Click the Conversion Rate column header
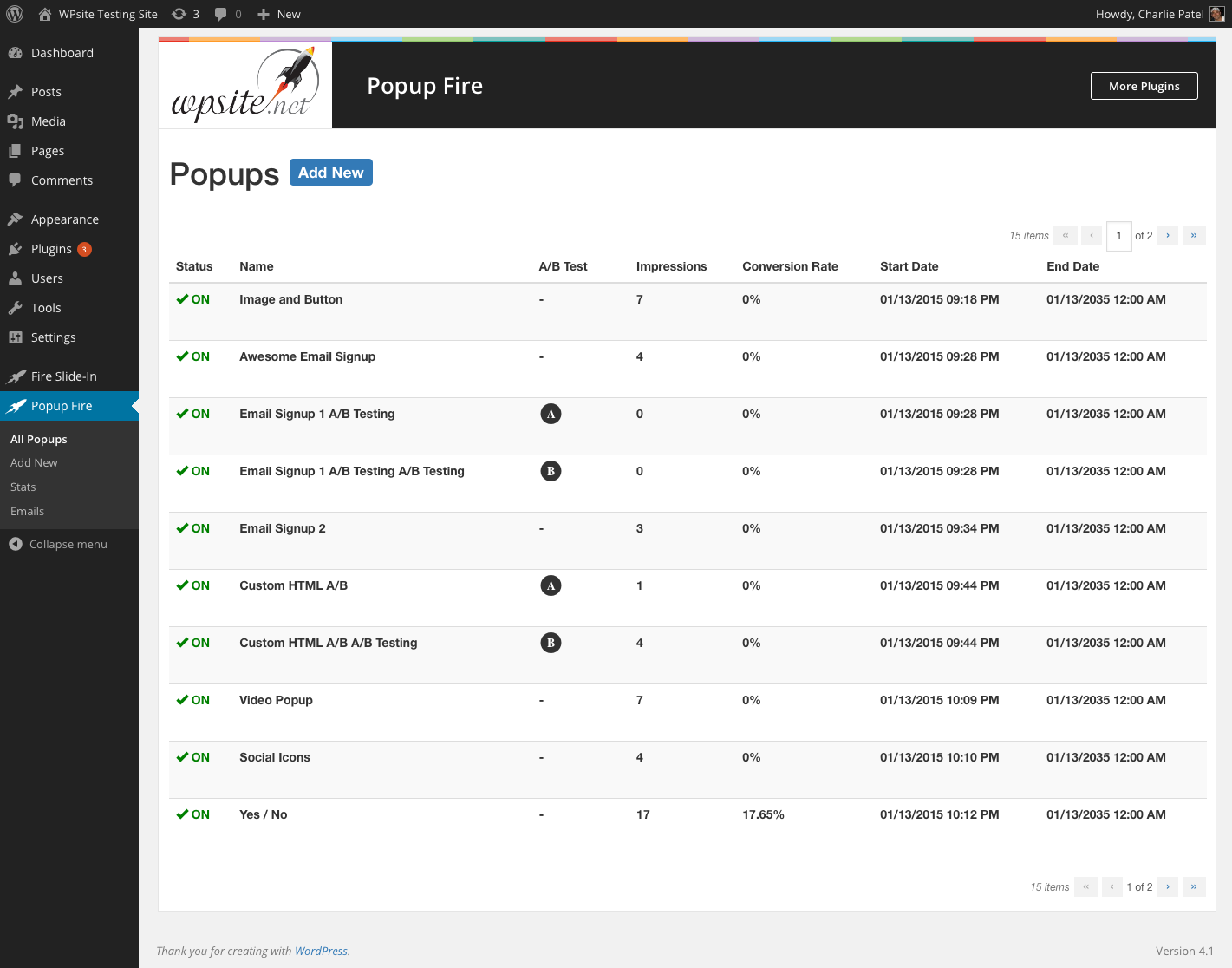The image size is (1232, 968). pyautogui.click(x=791, y=266)
